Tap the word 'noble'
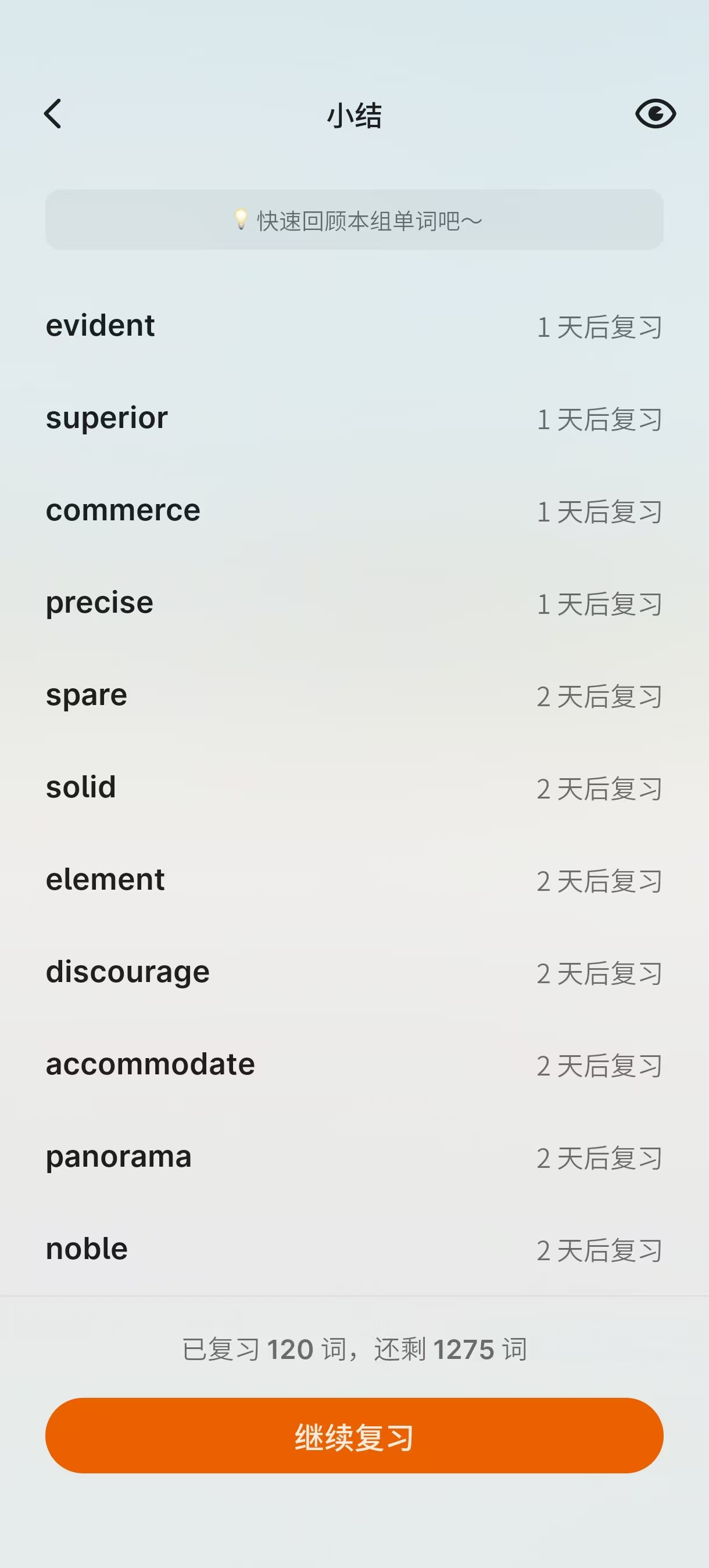 click(x=87, y=1249)
